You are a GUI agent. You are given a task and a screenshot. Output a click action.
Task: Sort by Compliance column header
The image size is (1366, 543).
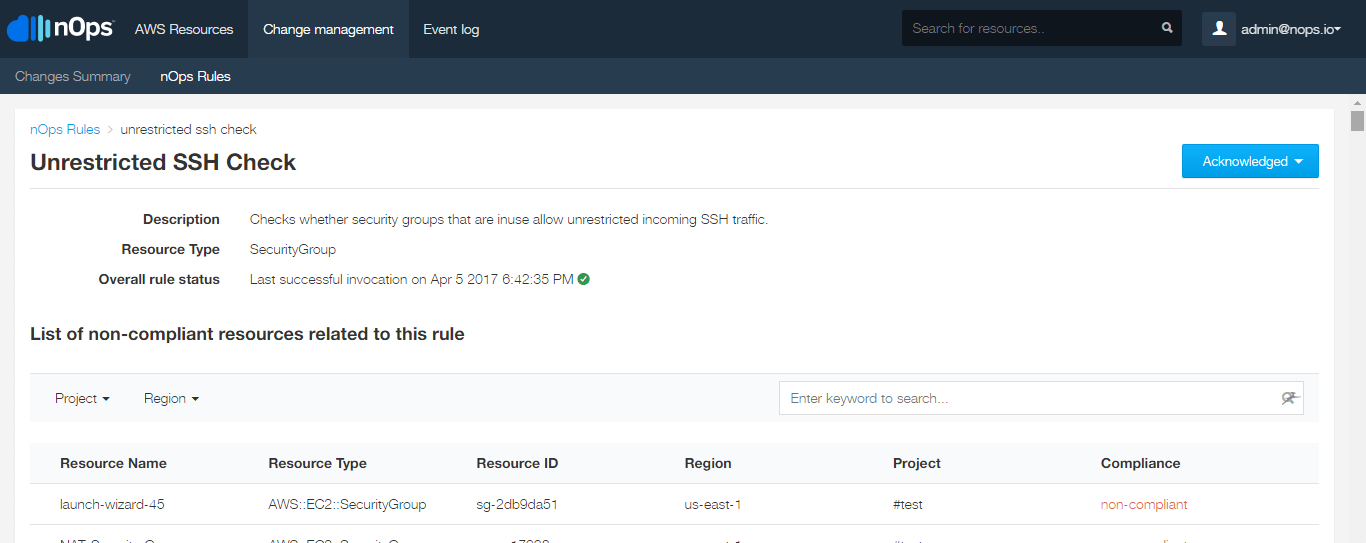[x=1140, y=463]
